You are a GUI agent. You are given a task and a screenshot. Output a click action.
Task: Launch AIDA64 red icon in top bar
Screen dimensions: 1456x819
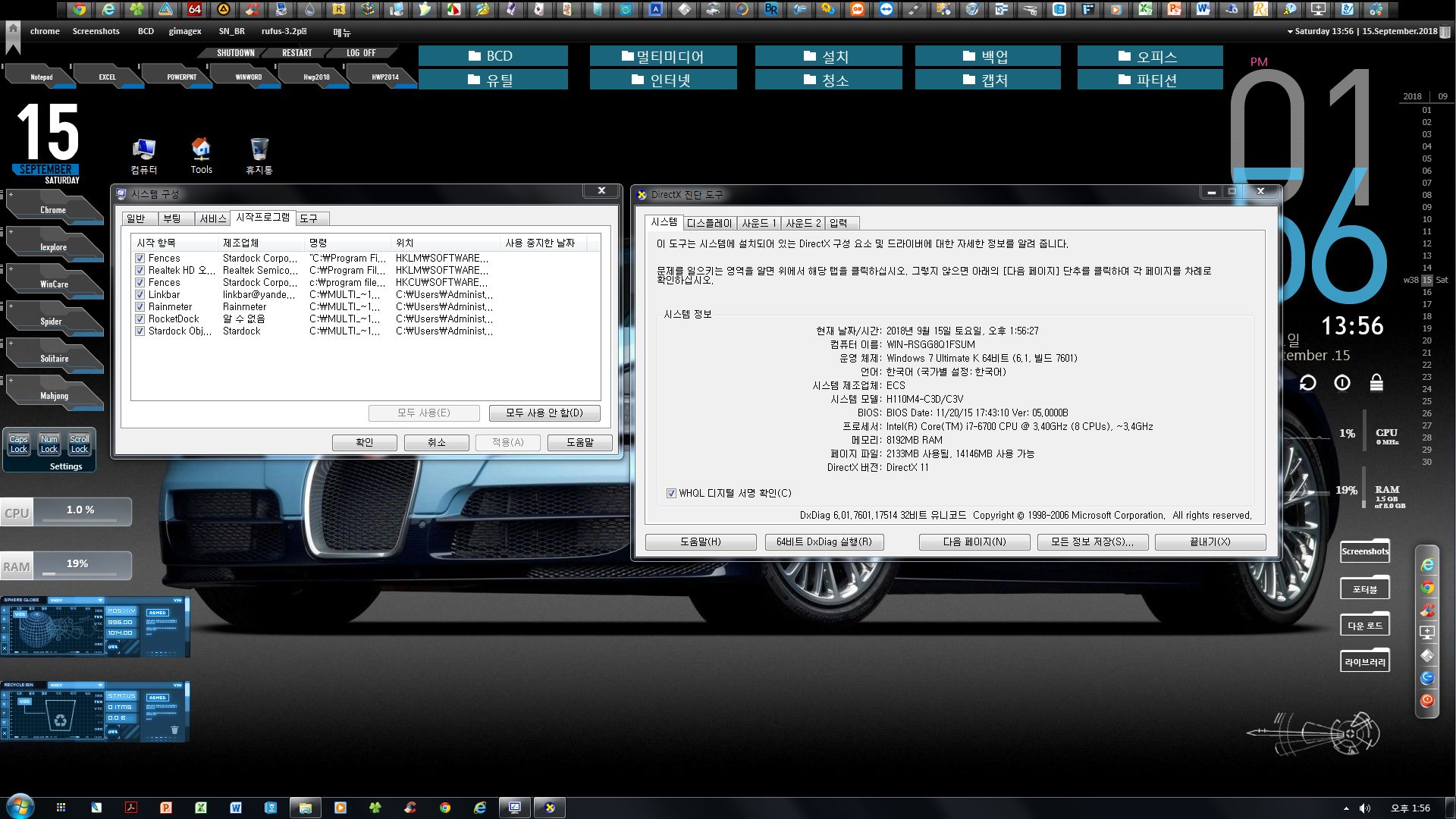[195, 10]
